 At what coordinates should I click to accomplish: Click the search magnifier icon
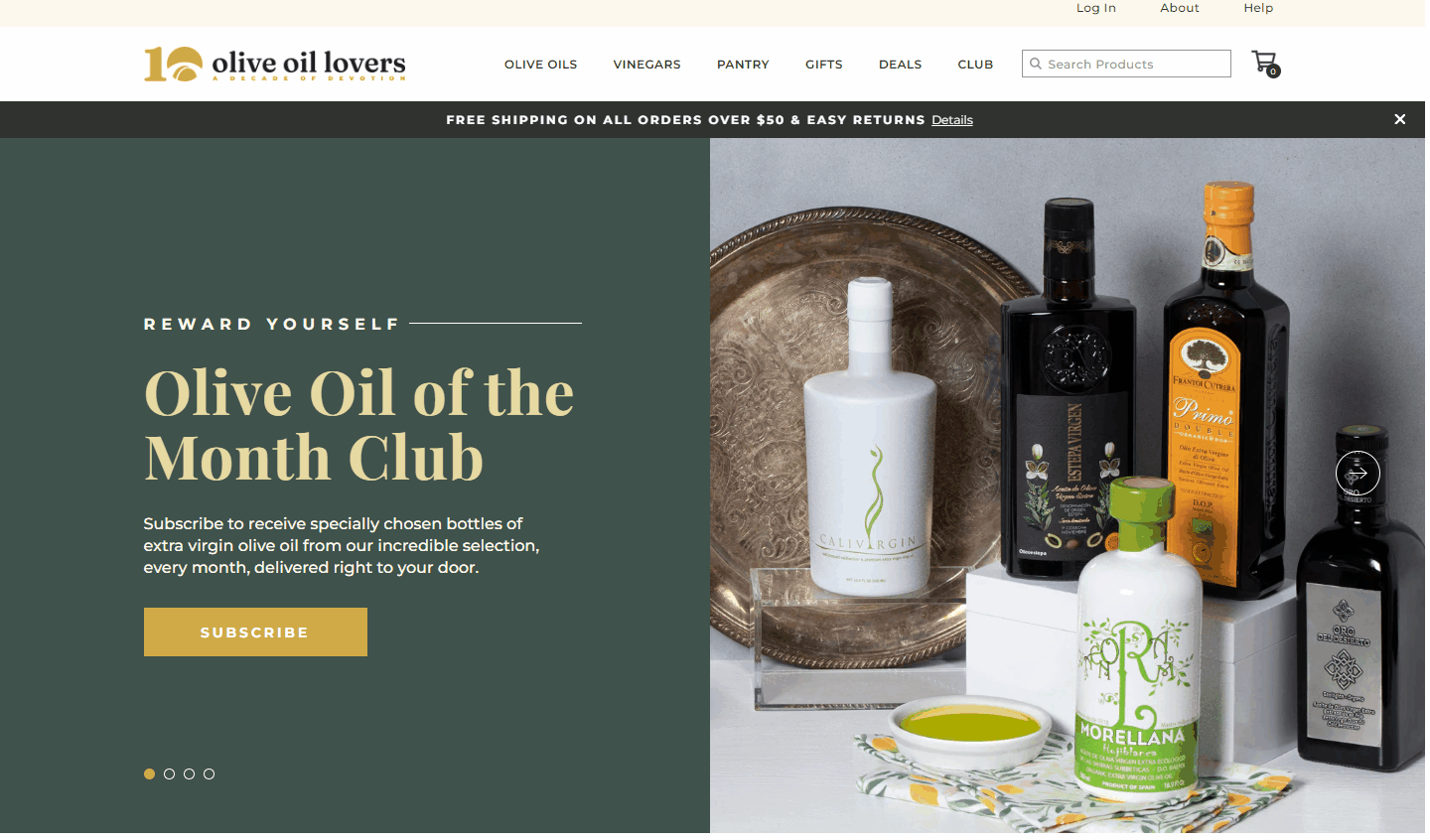click(x=1036, y=64)
